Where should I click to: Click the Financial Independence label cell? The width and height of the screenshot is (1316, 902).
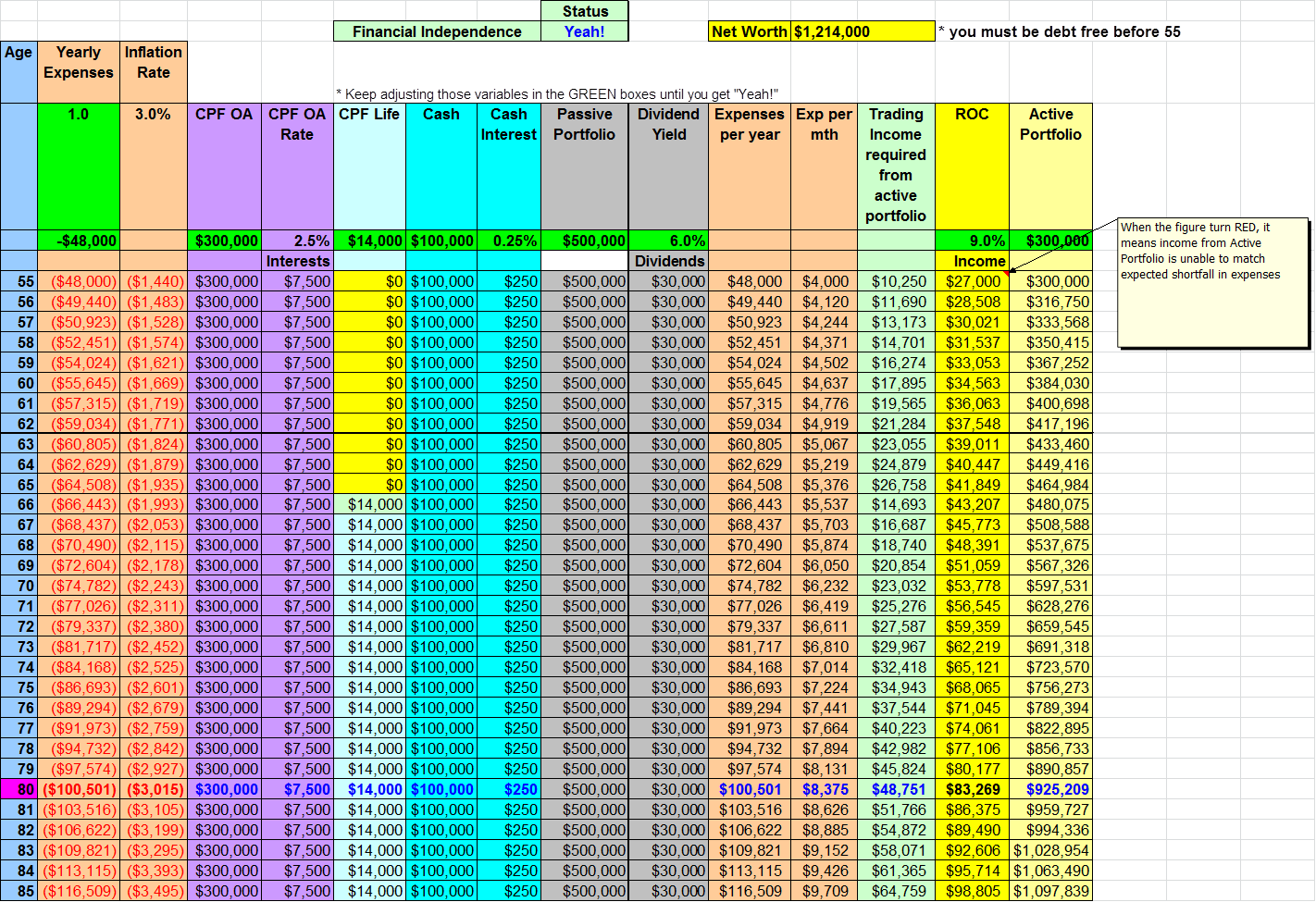437,31
